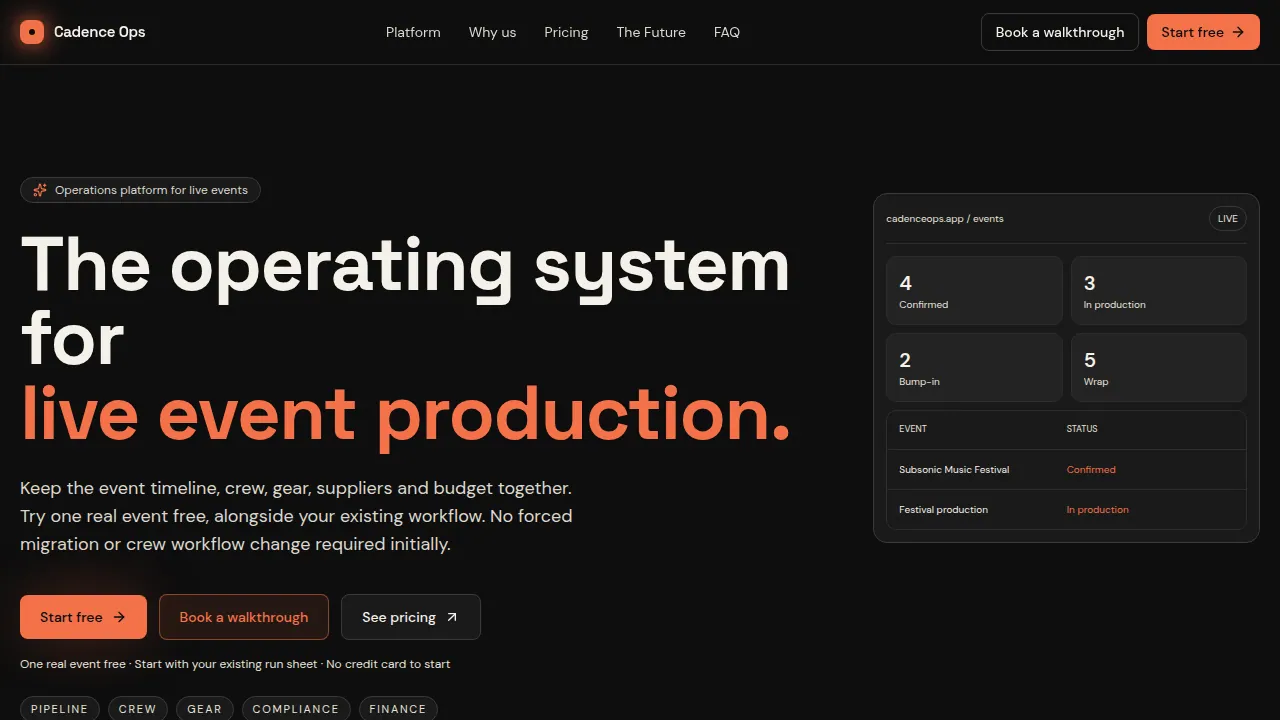Viewport: 1280px width, 720px height.
Task: Click Book a walkthrough in the header
Action: click(x=1060, y=32)
